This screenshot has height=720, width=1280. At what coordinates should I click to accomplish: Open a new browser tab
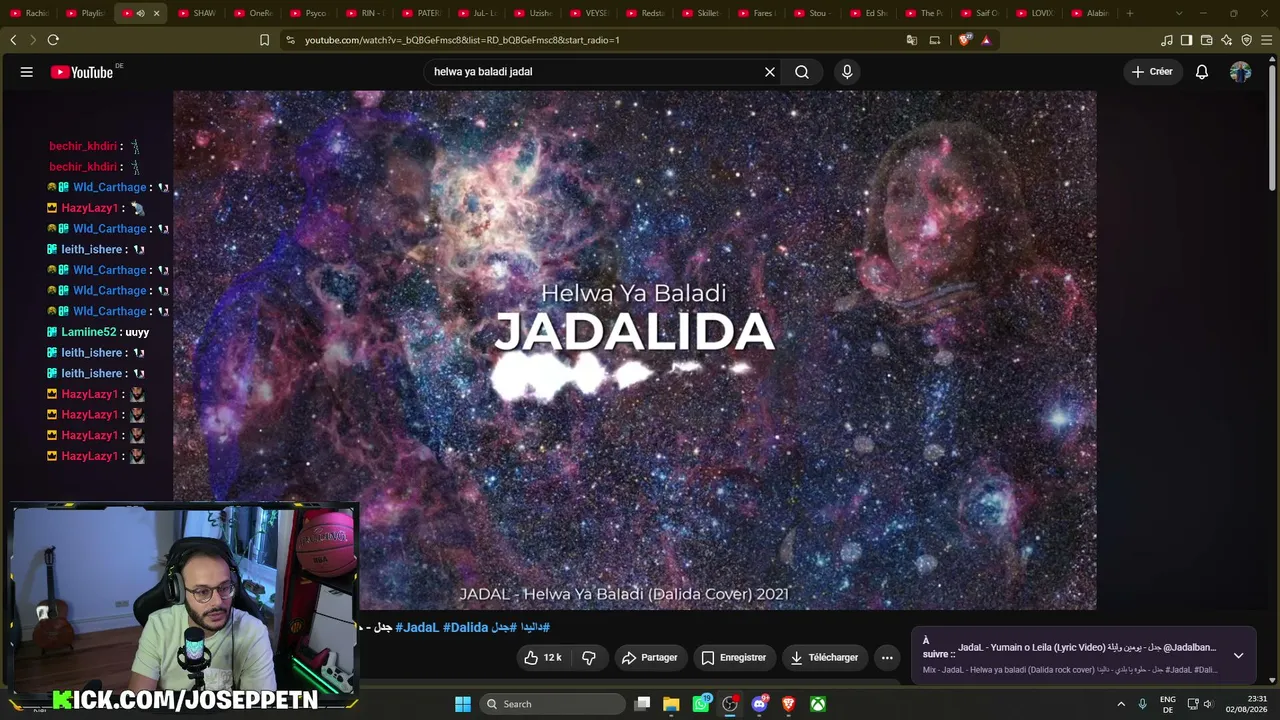click(x=1130, y=13)
